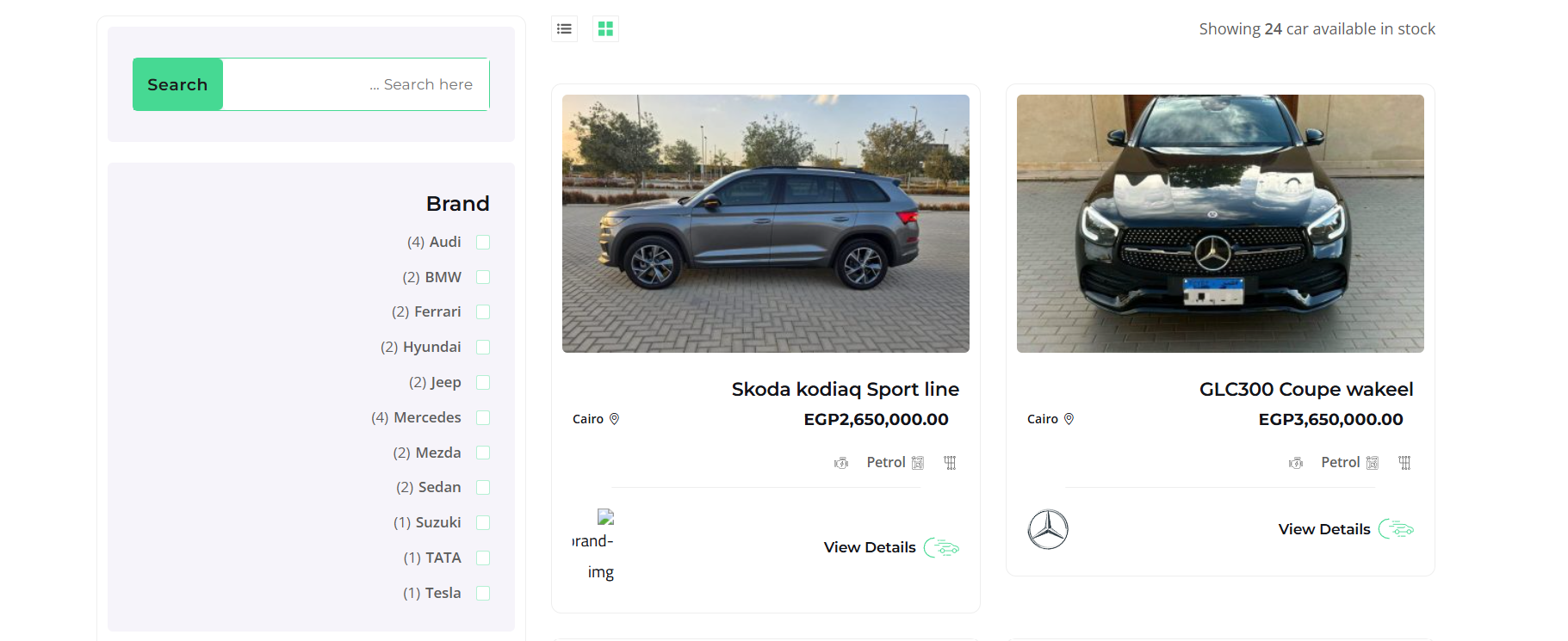Tick the Mercedes brand filter checkbox

point(483,417)
